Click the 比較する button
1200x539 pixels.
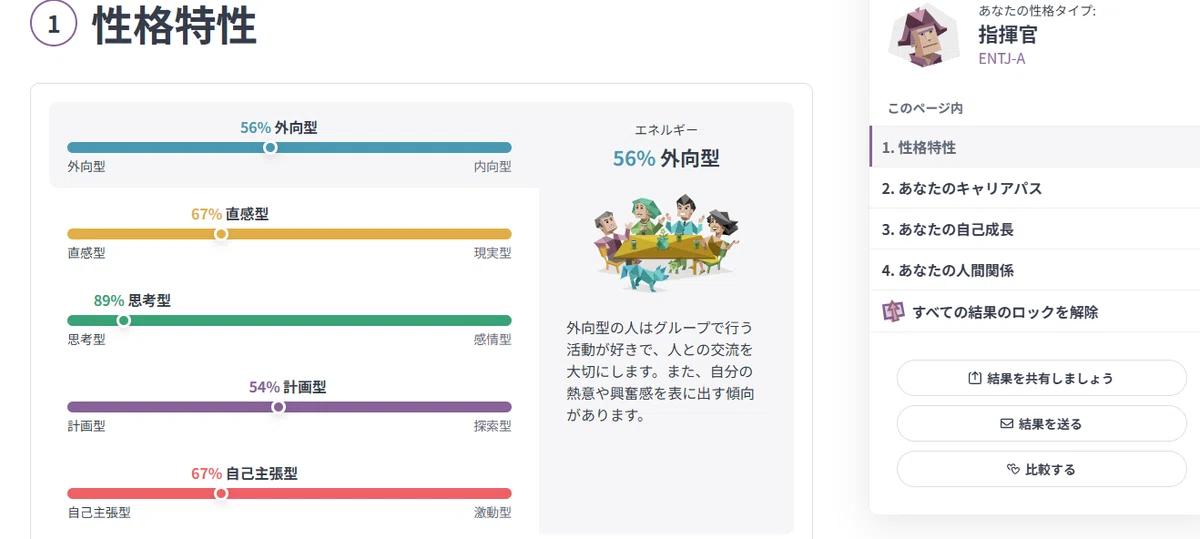pyautogui.click(x=1041, y=469)
